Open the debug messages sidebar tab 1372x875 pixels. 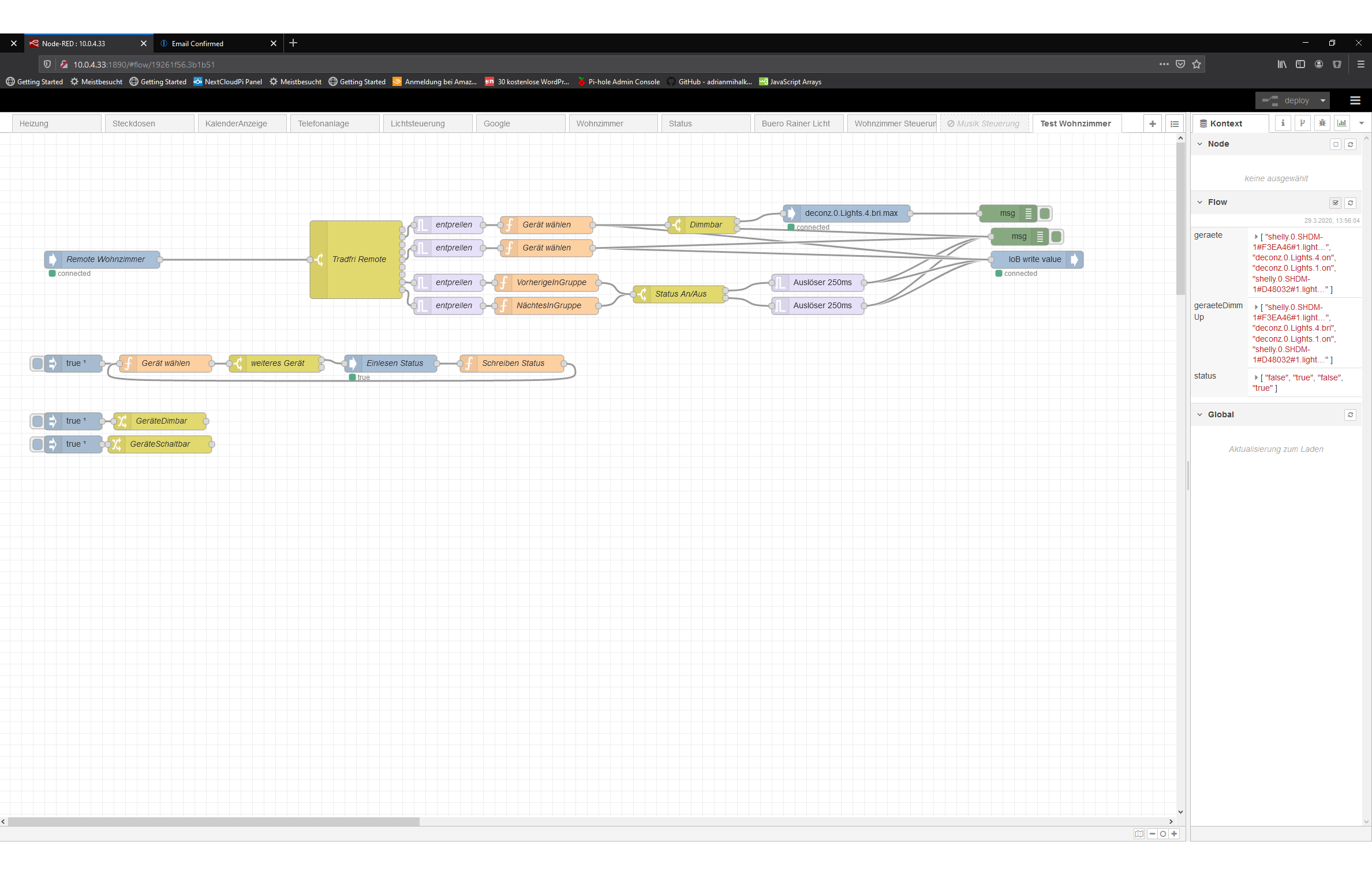click(x=1322, y=123)
